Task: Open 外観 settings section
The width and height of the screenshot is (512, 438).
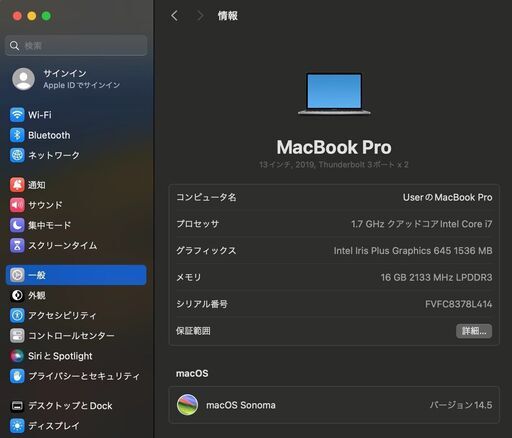Action: coord(76,295)
